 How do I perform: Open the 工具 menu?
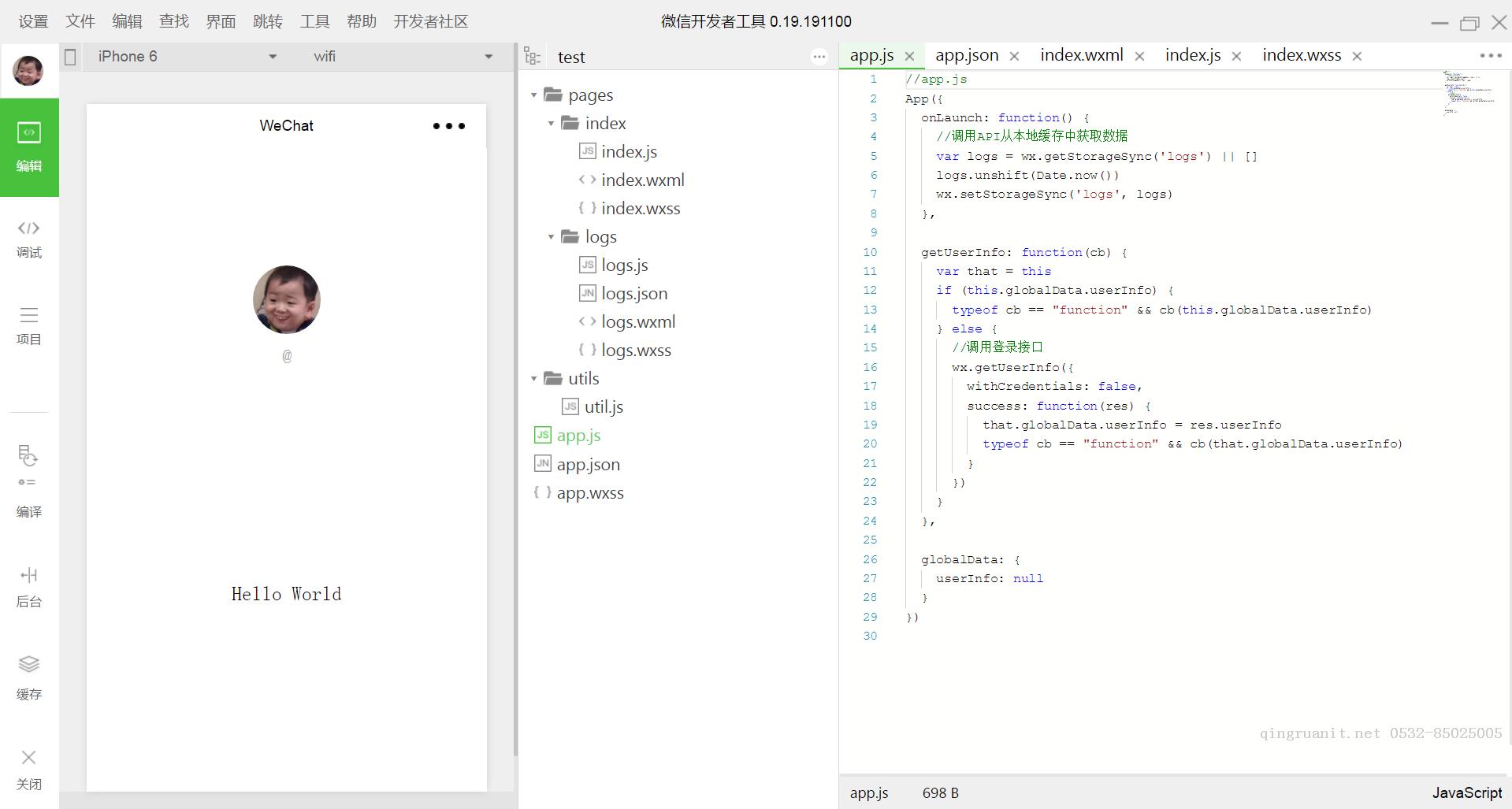point(314,21)
